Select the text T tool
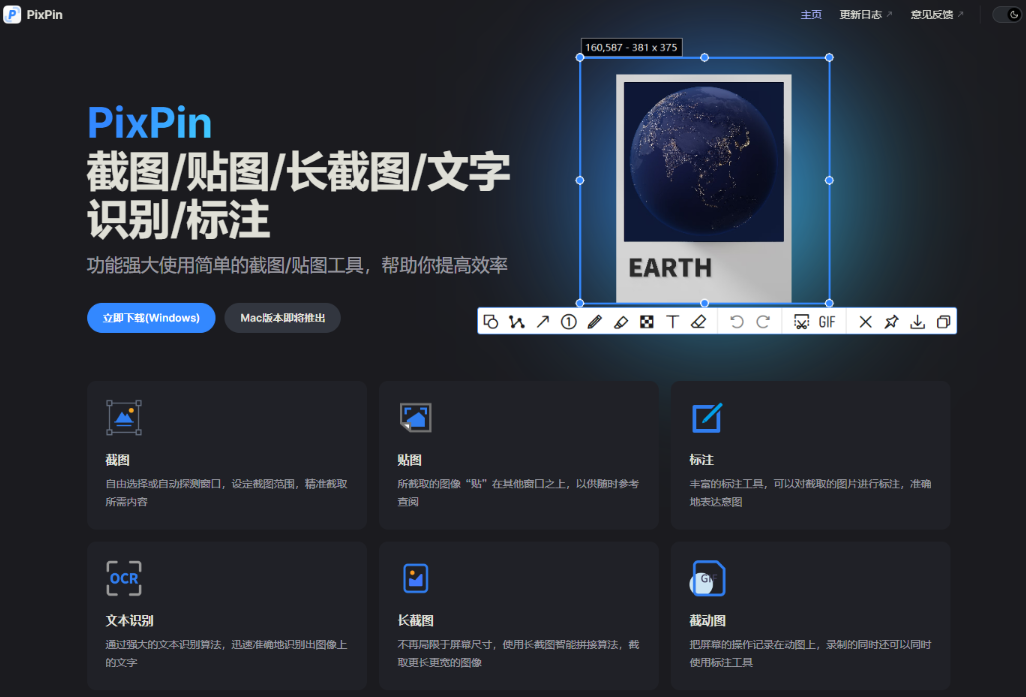Screen dimensions: 1026x697 673,322
